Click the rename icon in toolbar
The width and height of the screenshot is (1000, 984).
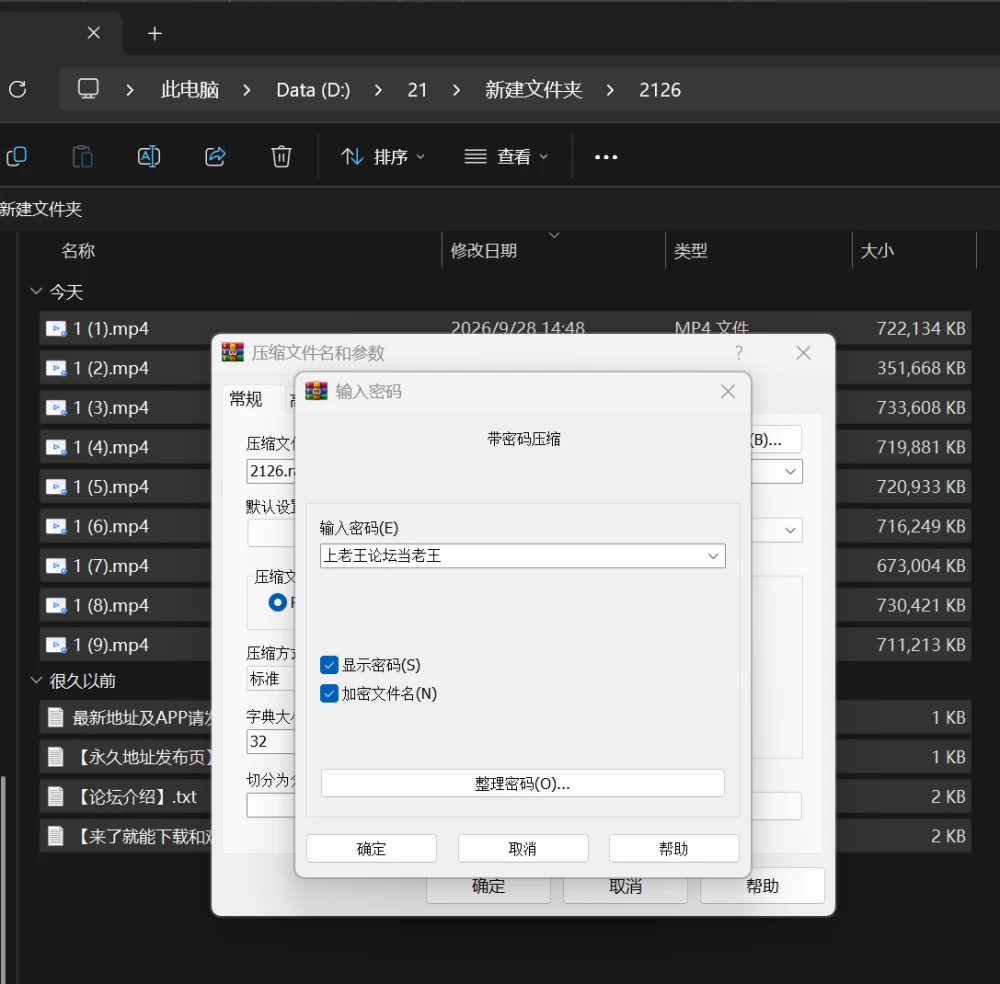pos(149,156)
